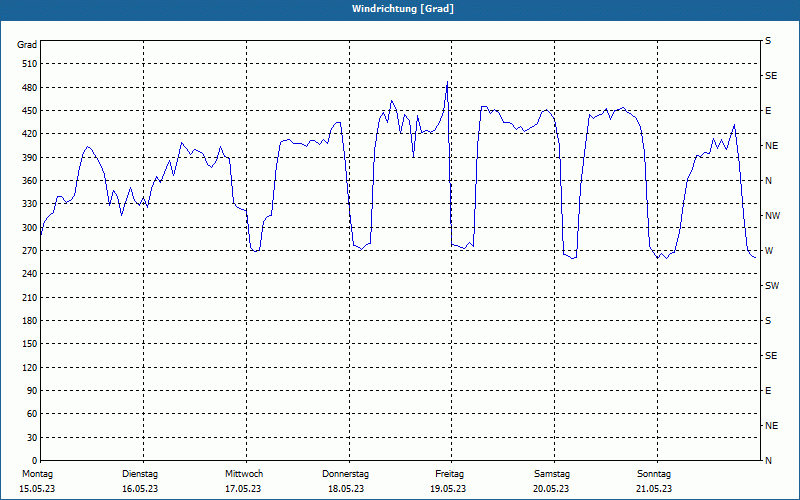Image resolution: width=800 pixels, height=500 pixels.
Task: Select compass label "SE" beside the 480 gridline
Action: 771,76
